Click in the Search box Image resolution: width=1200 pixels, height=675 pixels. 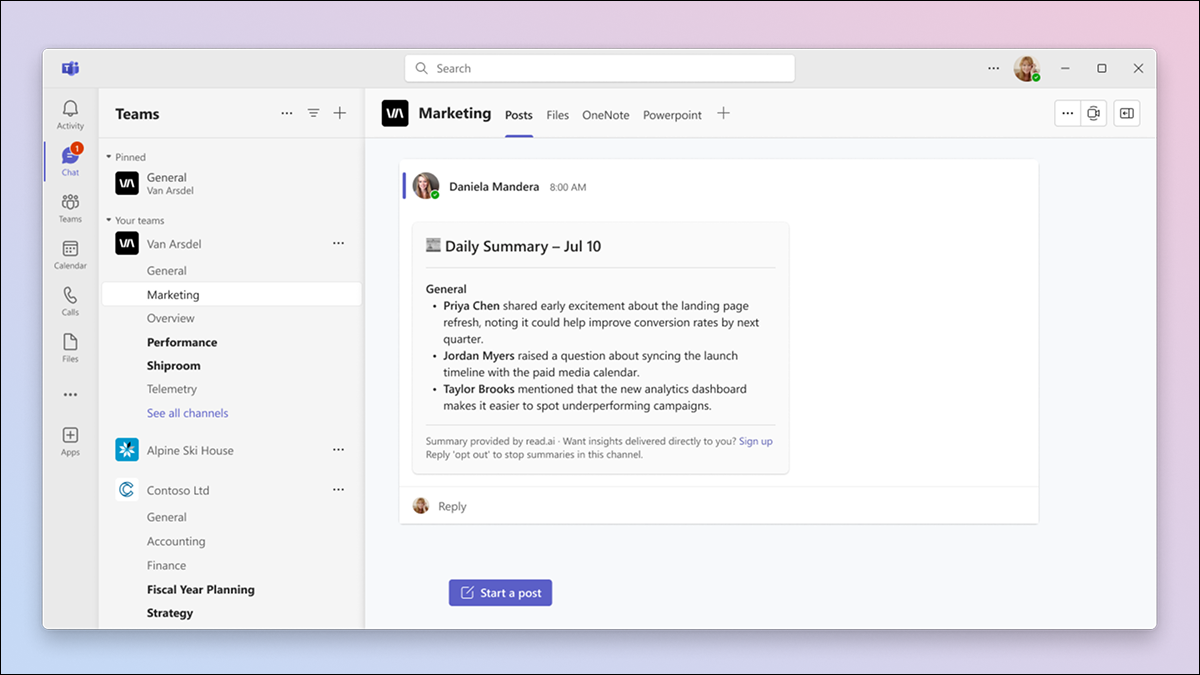600,68
